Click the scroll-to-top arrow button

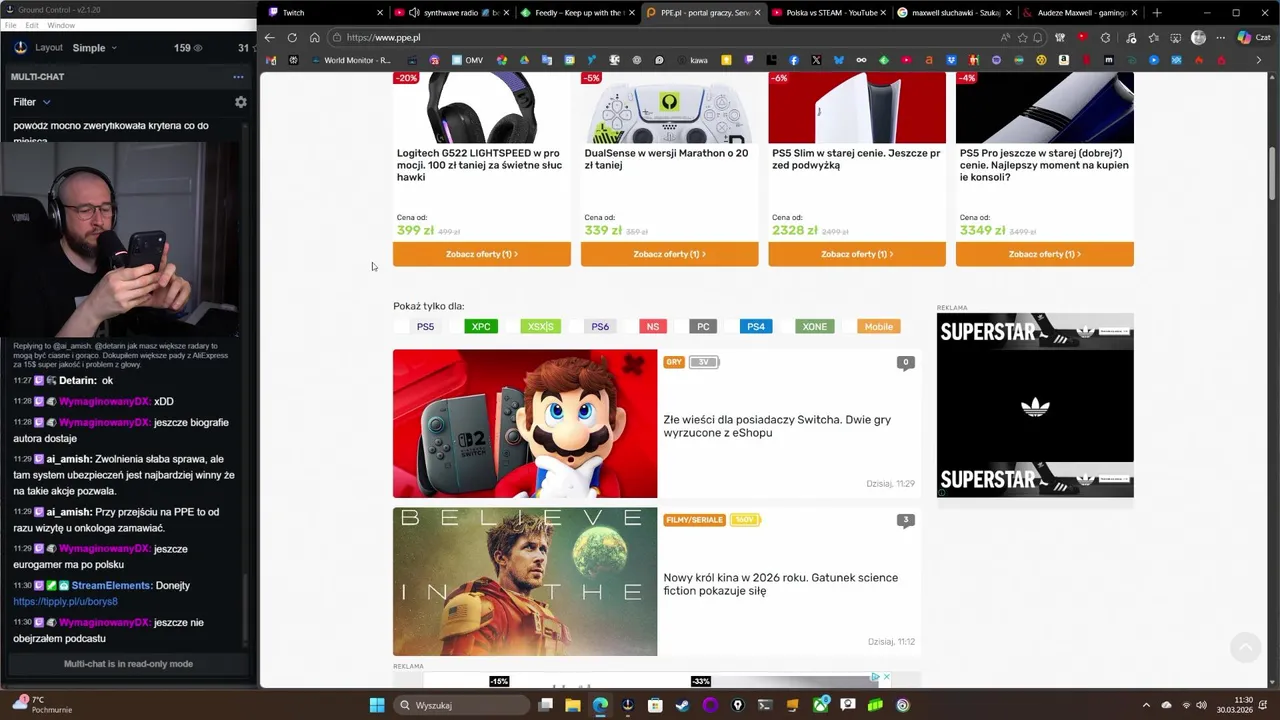coord(1245,647)
